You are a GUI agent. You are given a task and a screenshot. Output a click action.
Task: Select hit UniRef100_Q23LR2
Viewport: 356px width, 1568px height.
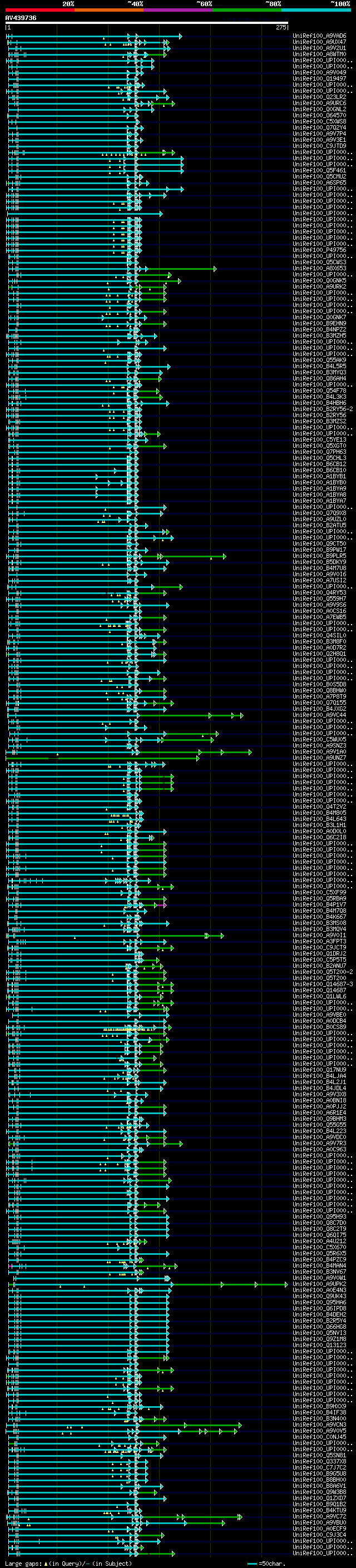pos(319,97)
